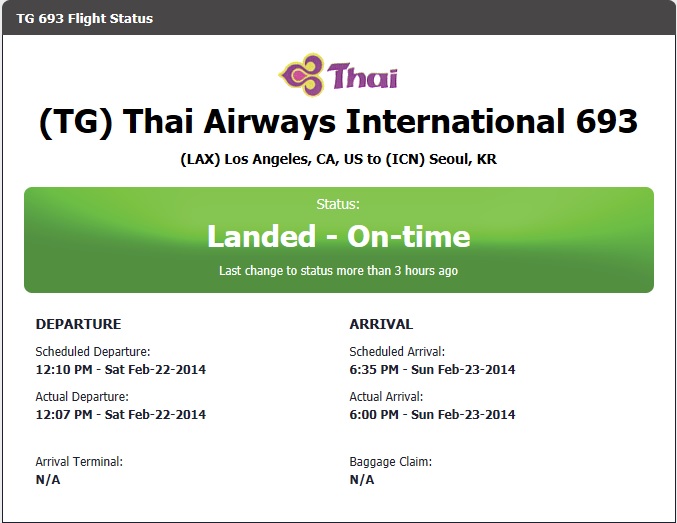The width and height of the screenshot is (677, 523).
Task: Click the Scheduled Departure label
Action: click(93, 352)
